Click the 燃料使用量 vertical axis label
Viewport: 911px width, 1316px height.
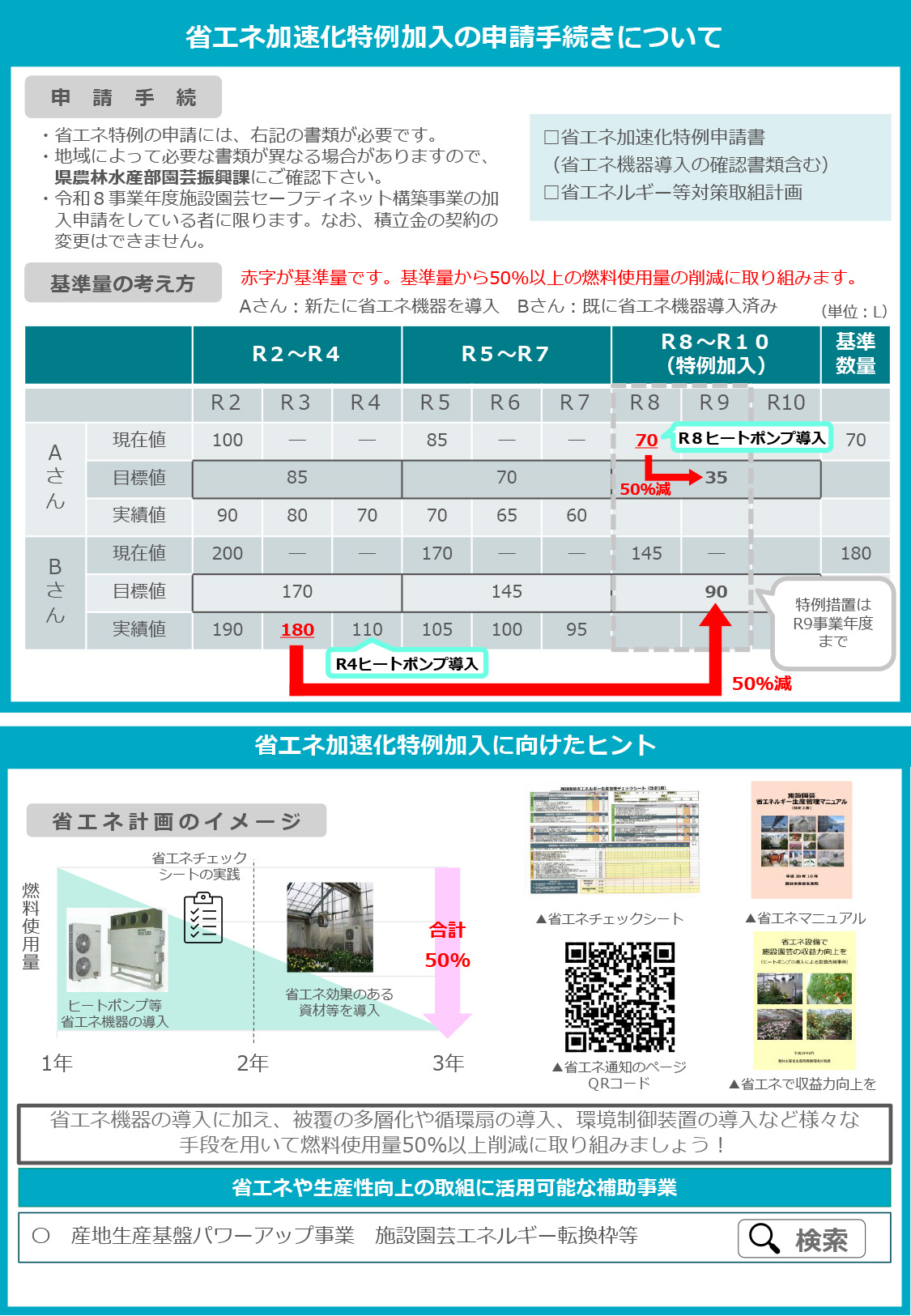[31, 926]
